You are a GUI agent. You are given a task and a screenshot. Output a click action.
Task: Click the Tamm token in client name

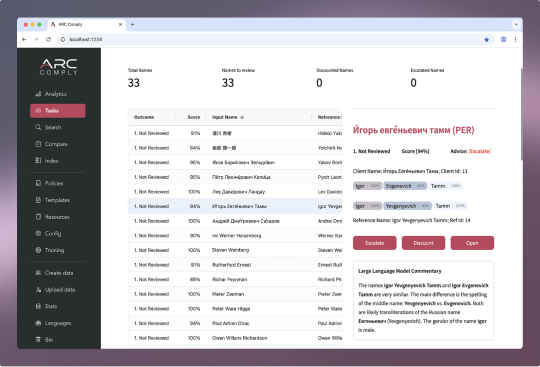tap(446, 186)
